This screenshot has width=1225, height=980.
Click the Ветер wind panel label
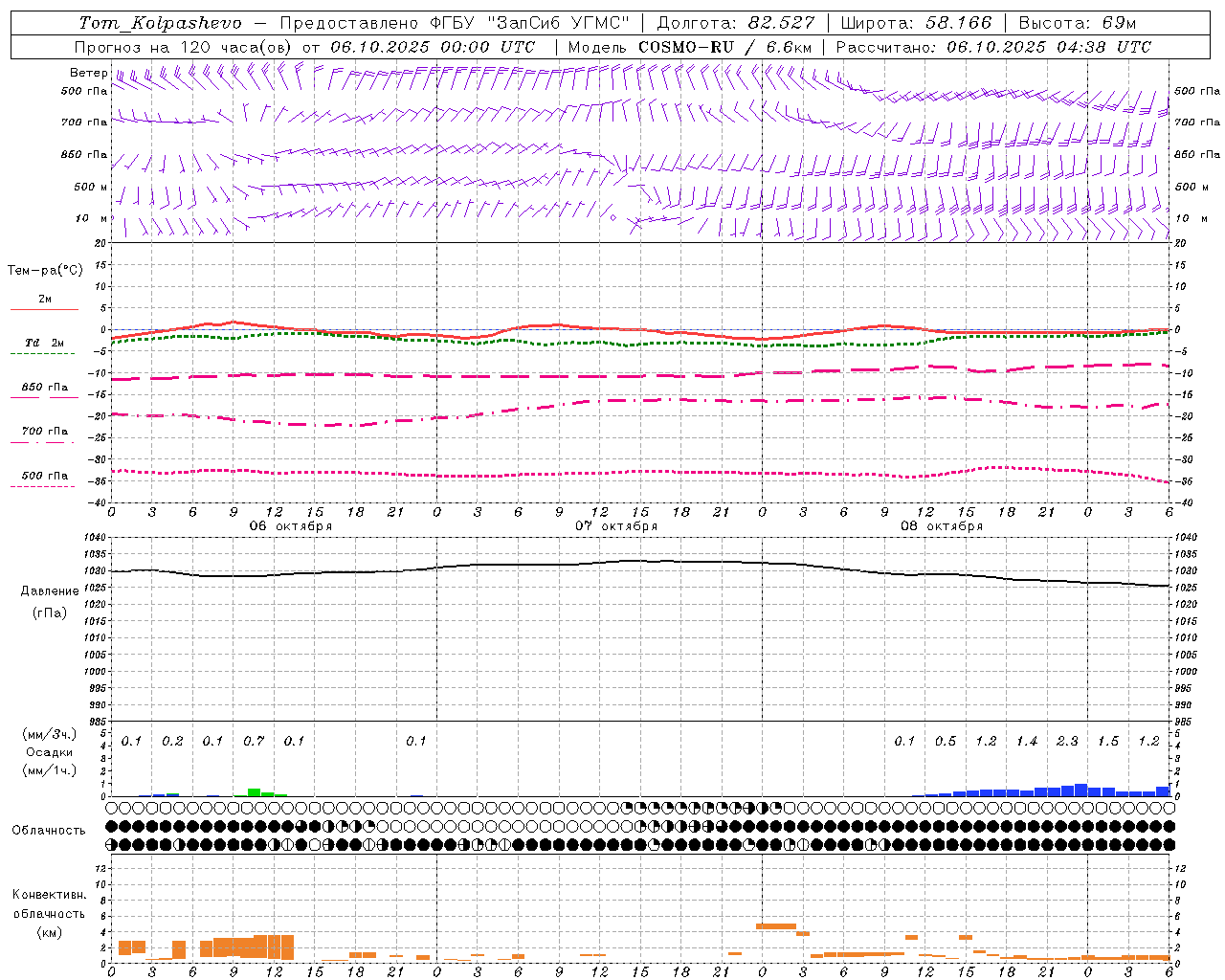pos(89,73)
